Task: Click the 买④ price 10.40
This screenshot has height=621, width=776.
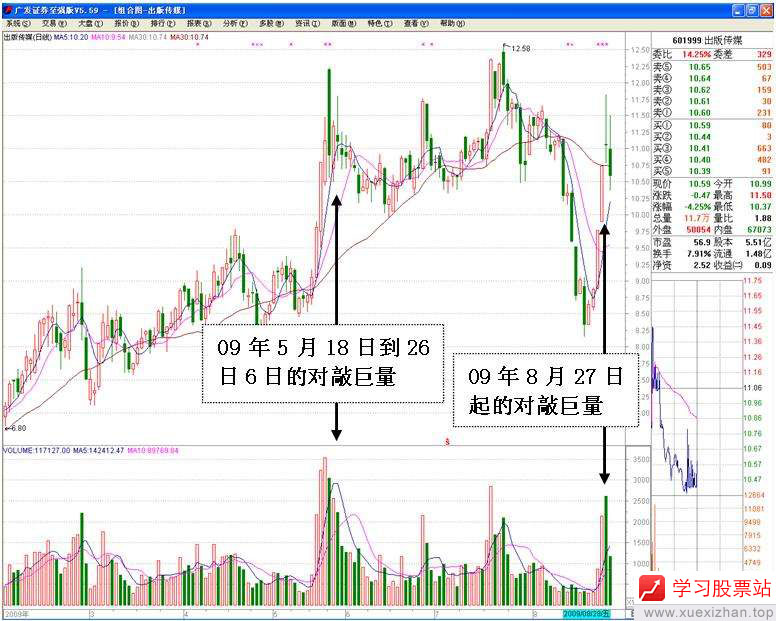Action: [700, 160]
